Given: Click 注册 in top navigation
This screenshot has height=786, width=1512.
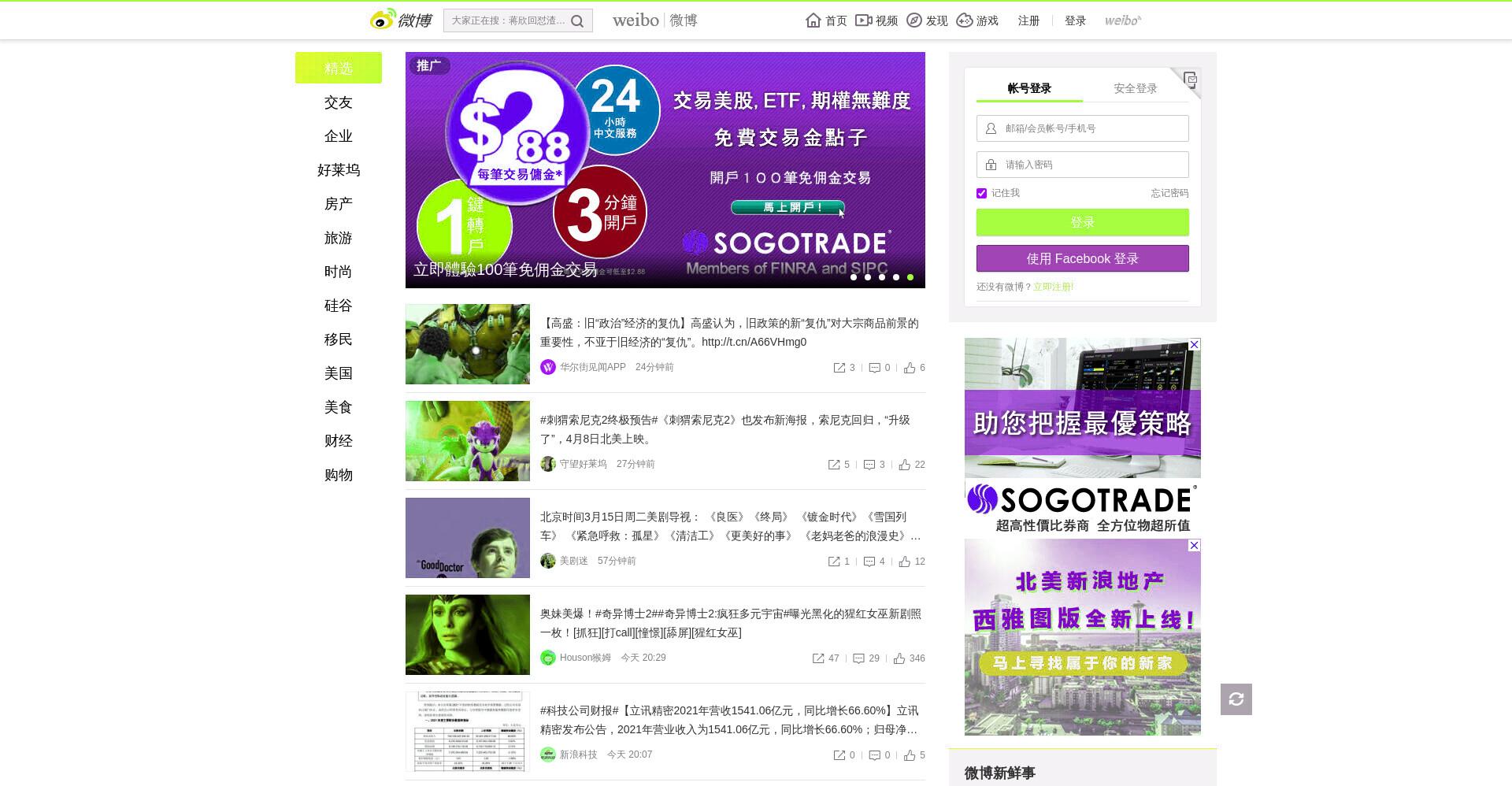Looking at the screenshot, I should 1028,20.
